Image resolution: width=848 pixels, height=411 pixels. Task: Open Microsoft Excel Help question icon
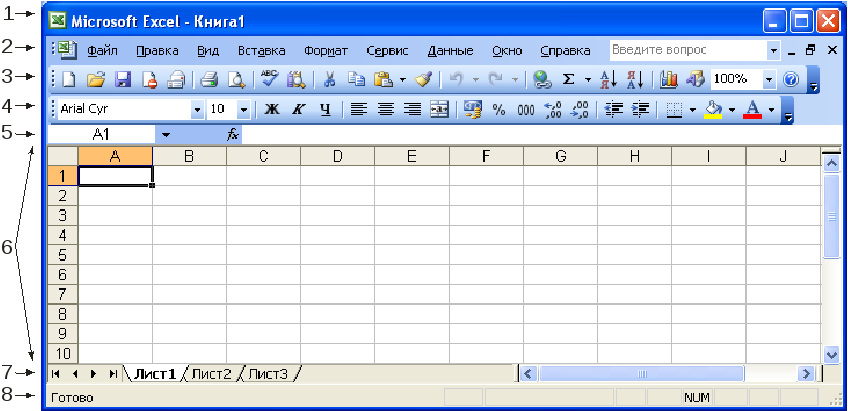click(791, 79)
